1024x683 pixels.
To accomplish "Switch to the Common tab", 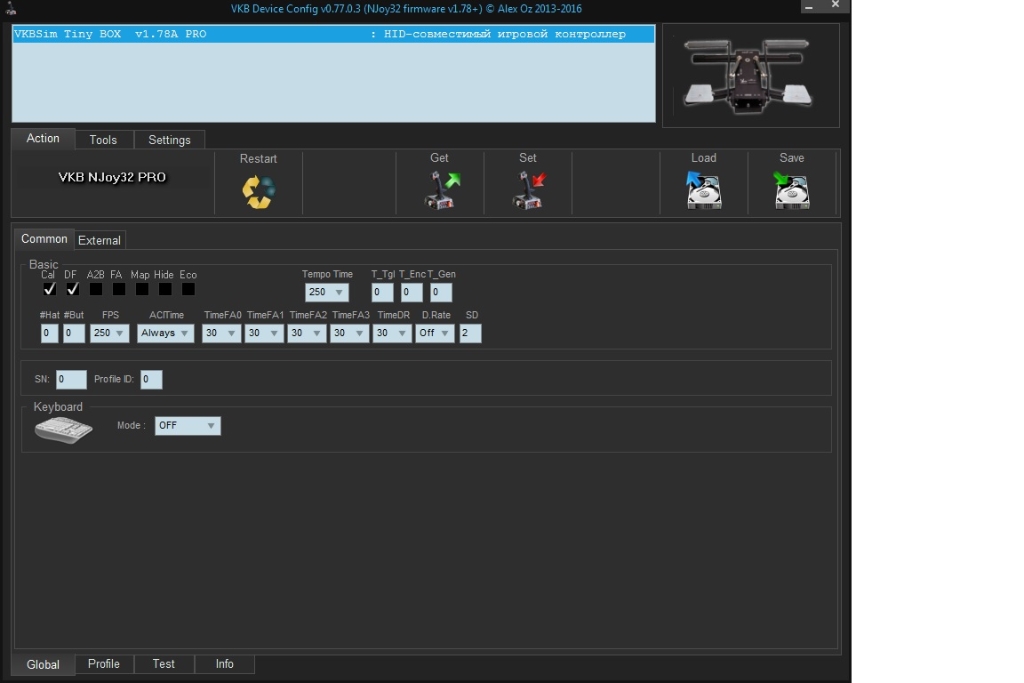I will [x=44, y=239].
